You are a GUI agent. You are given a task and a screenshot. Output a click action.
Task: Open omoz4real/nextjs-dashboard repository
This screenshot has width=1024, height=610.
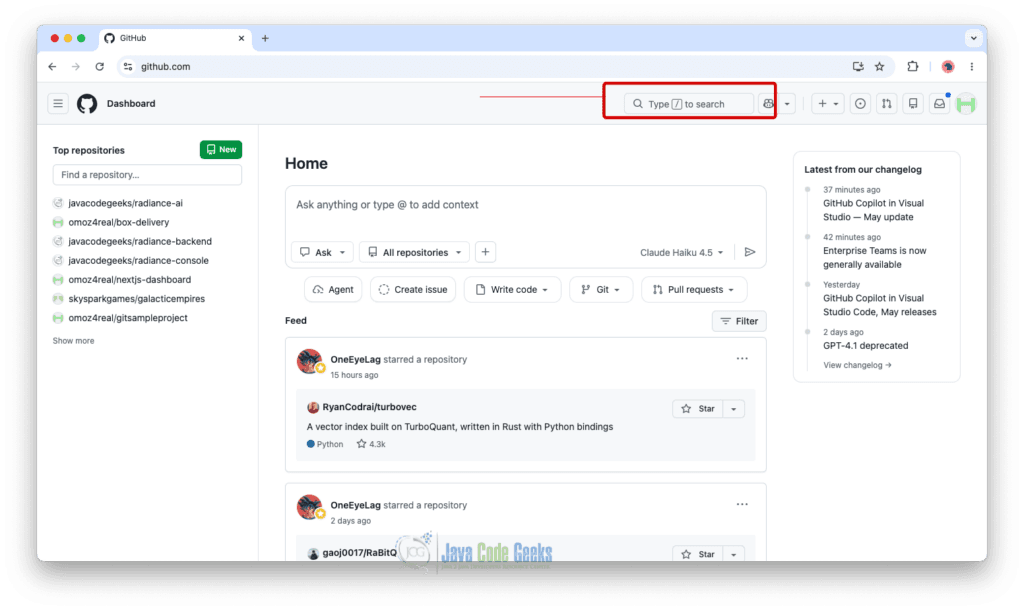(x=130, y=280)
